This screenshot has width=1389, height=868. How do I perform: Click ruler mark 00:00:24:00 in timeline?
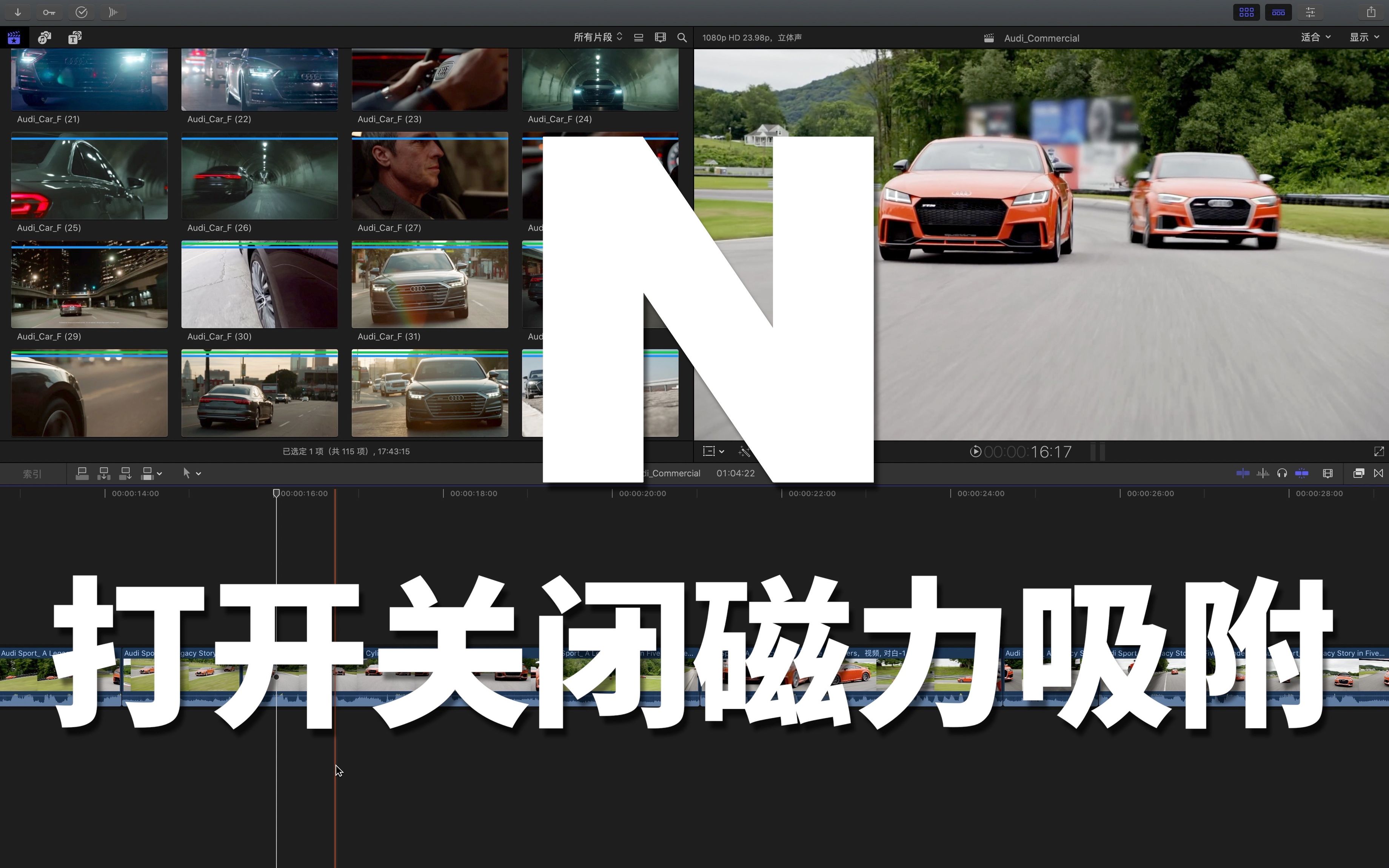click(981, 494)
